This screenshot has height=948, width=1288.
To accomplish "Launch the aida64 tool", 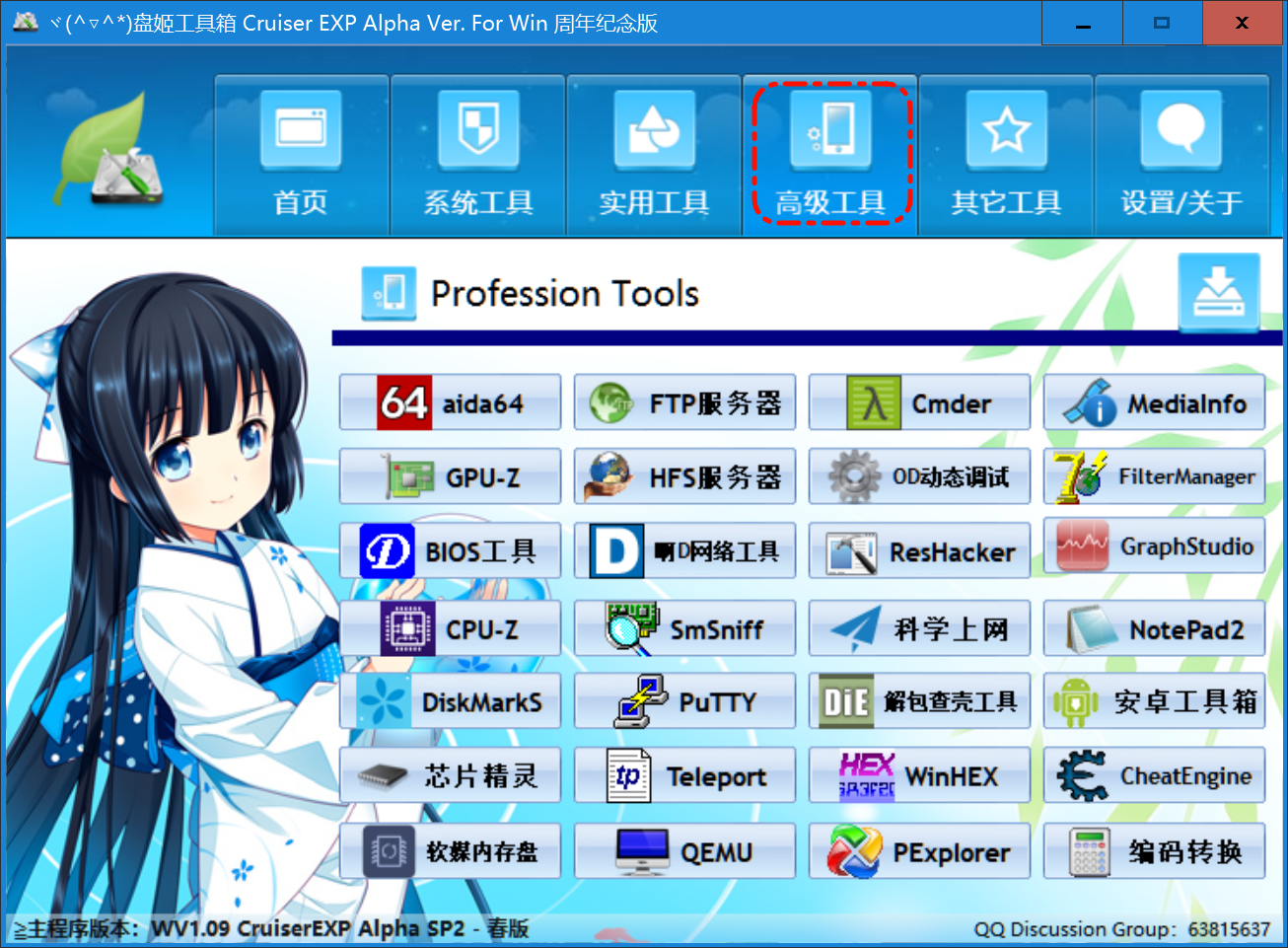I will coord(450,402).
